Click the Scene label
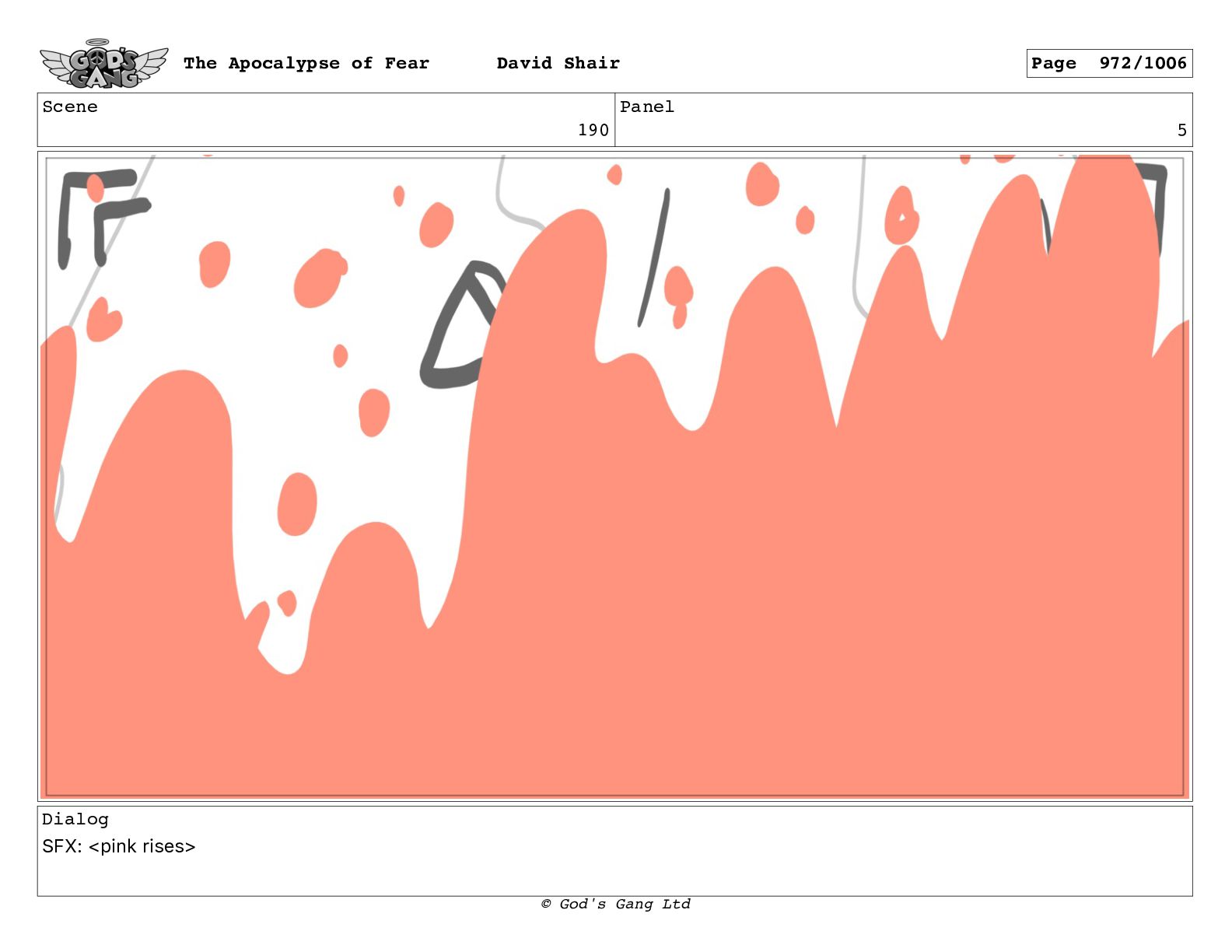The image size is (1232, 952). click(x=70, y=107)
